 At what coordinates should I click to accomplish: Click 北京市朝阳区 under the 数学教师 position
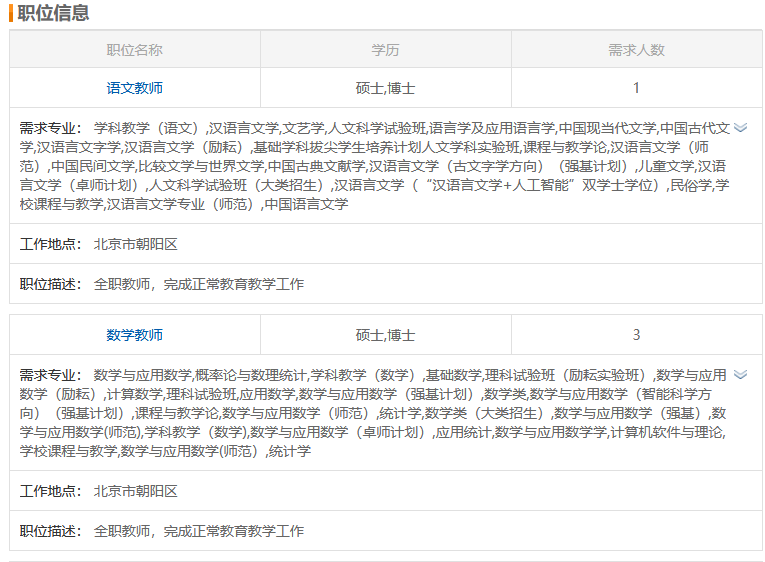(135, 491)
